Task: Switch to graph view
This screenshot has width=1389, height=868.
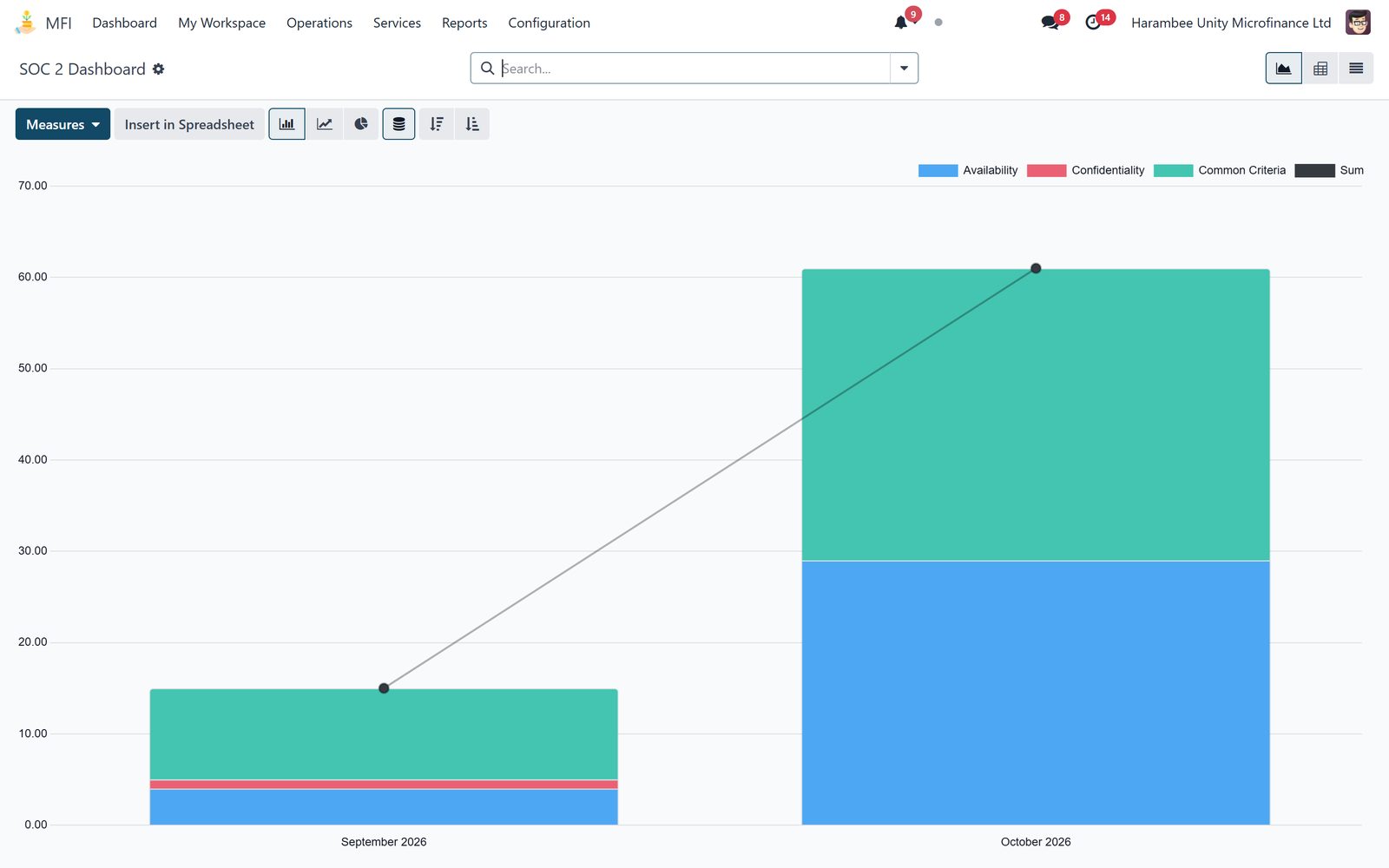Action: pos(1283,69)
